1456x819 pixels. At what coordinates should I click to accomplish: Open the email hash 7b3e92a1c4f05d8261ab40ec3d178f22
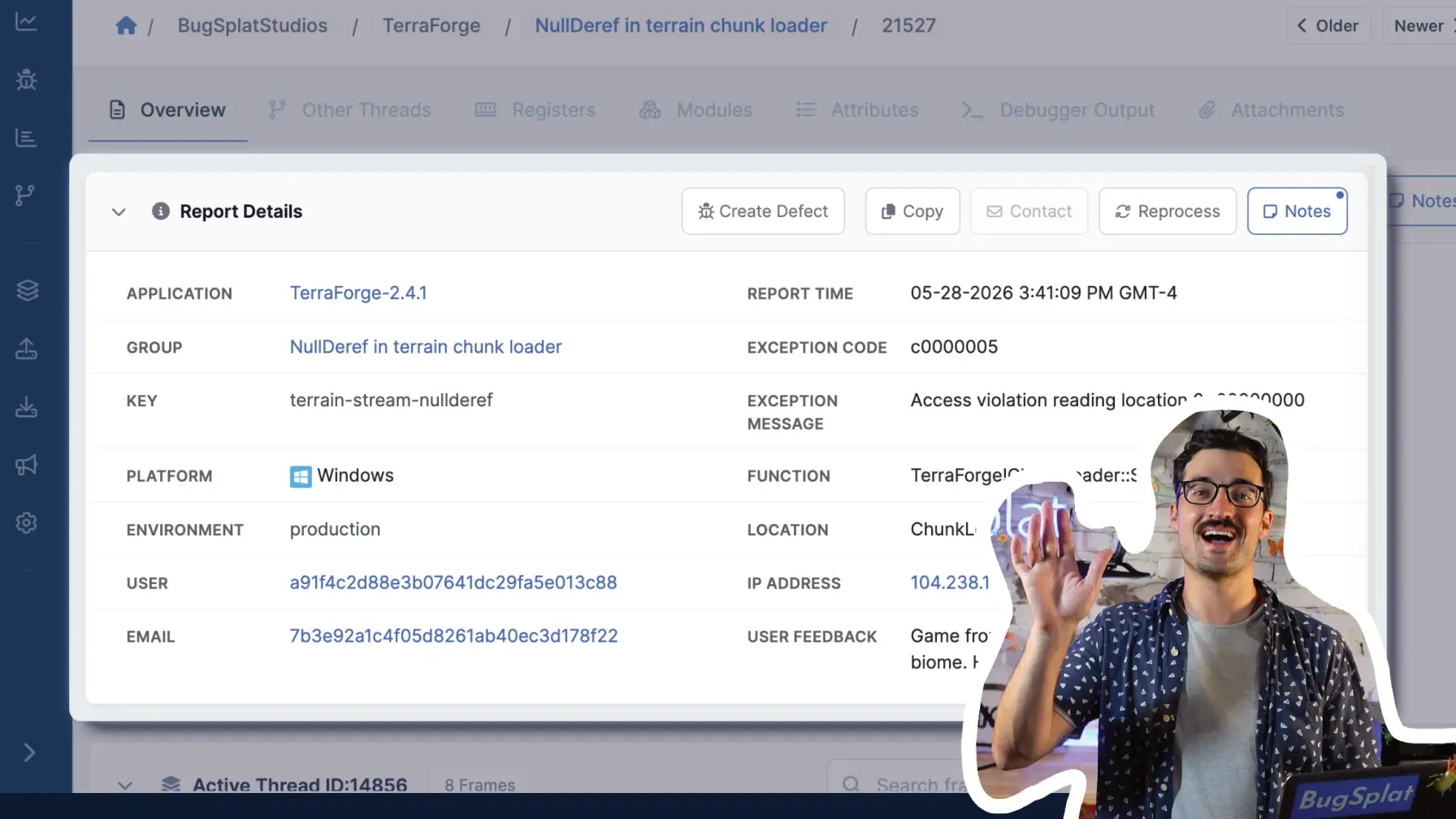(x=454, y=636)
